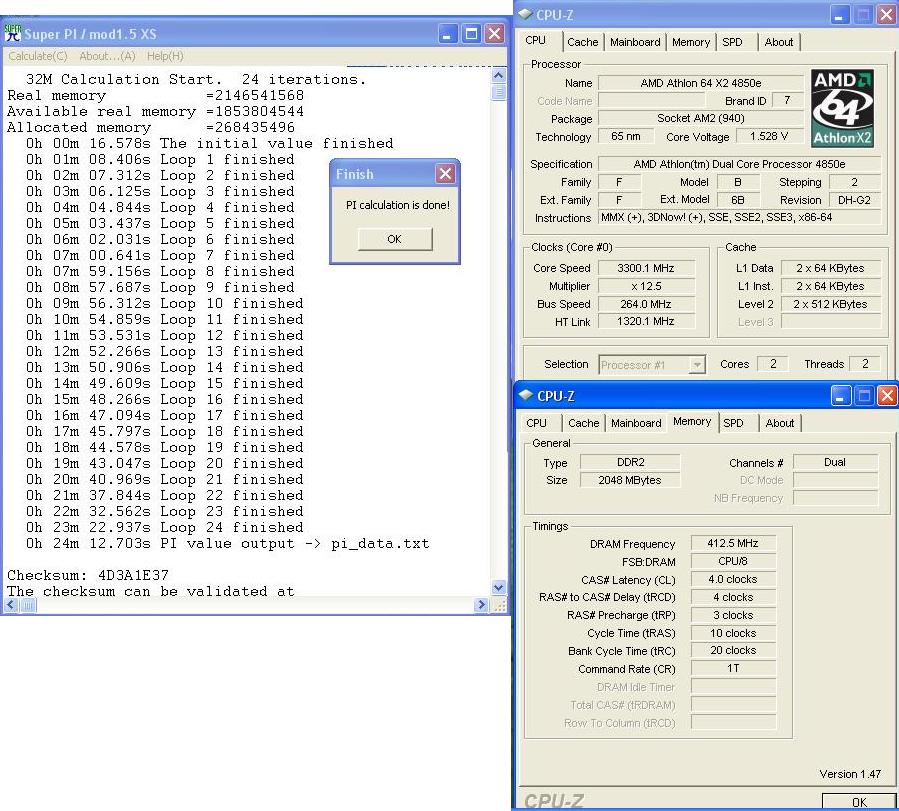Click the processor Name field AMD Athlon 64 X2 4850e

pyautogui.click(x=701, y=83)
